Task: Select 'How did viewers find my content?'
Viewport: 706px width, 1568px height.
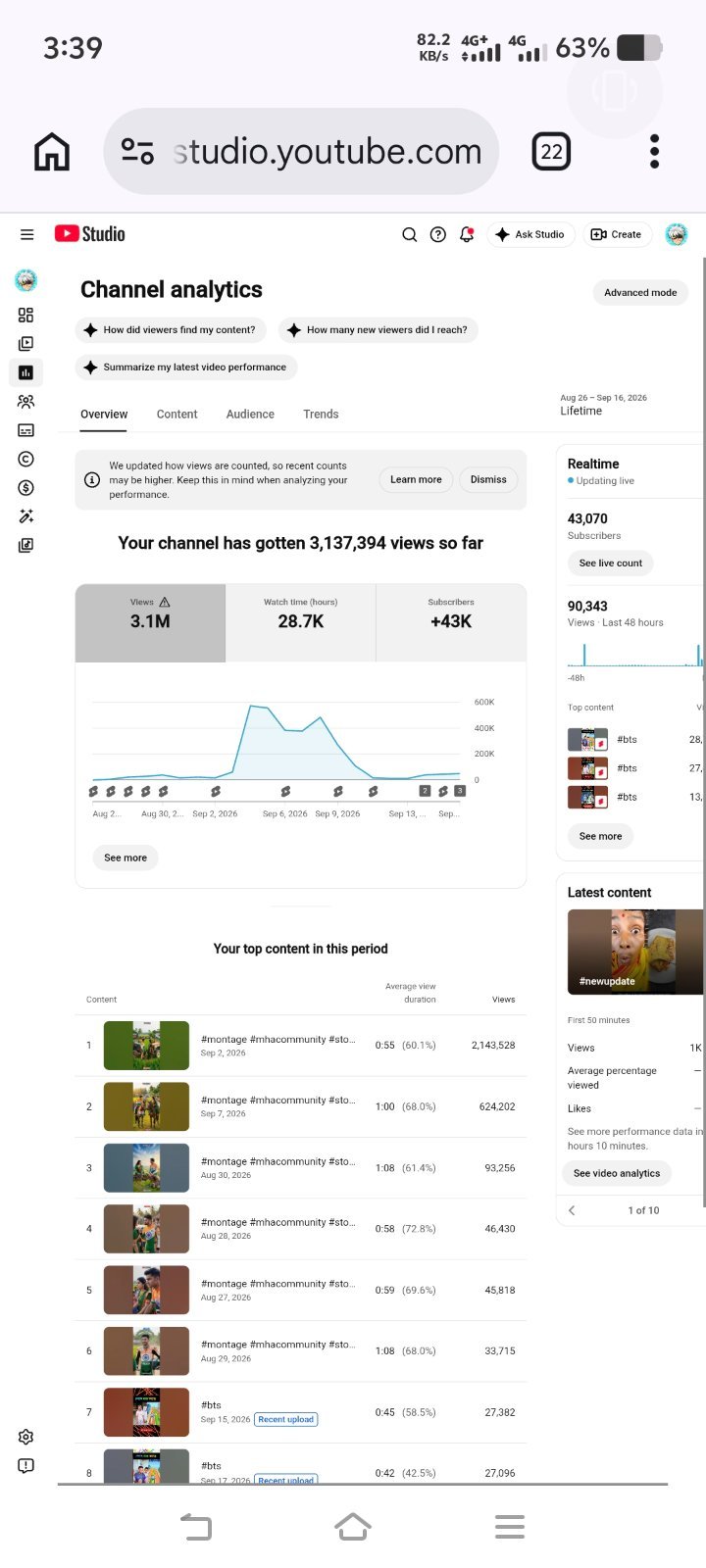Action: click(171, 330)
